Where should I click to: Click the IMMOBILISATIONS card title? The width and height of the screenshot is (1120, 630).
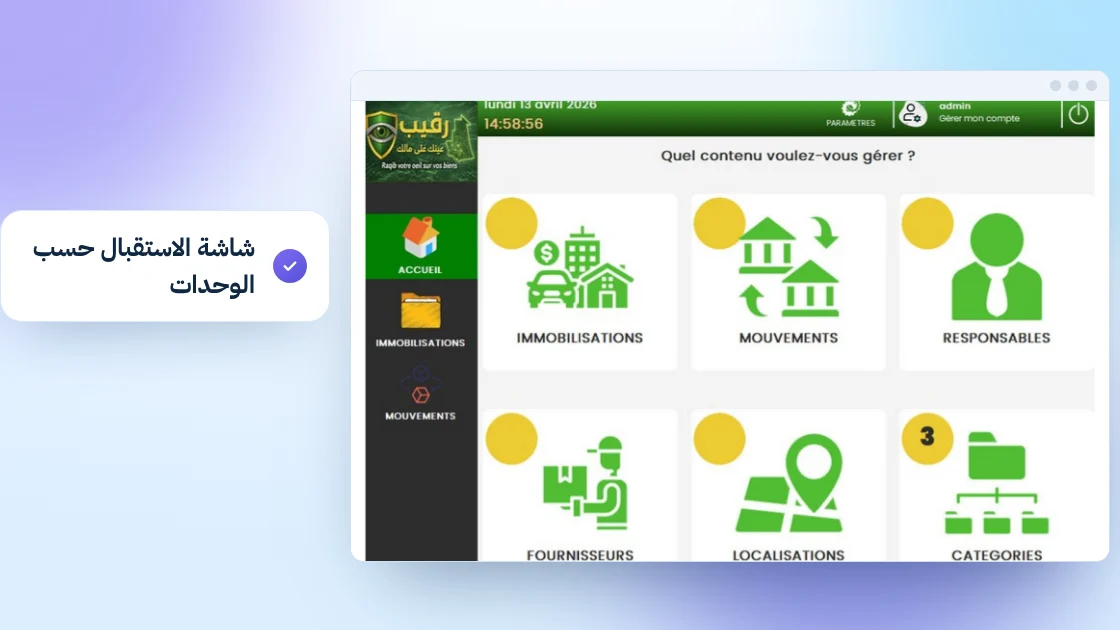[x=580, y=338]
